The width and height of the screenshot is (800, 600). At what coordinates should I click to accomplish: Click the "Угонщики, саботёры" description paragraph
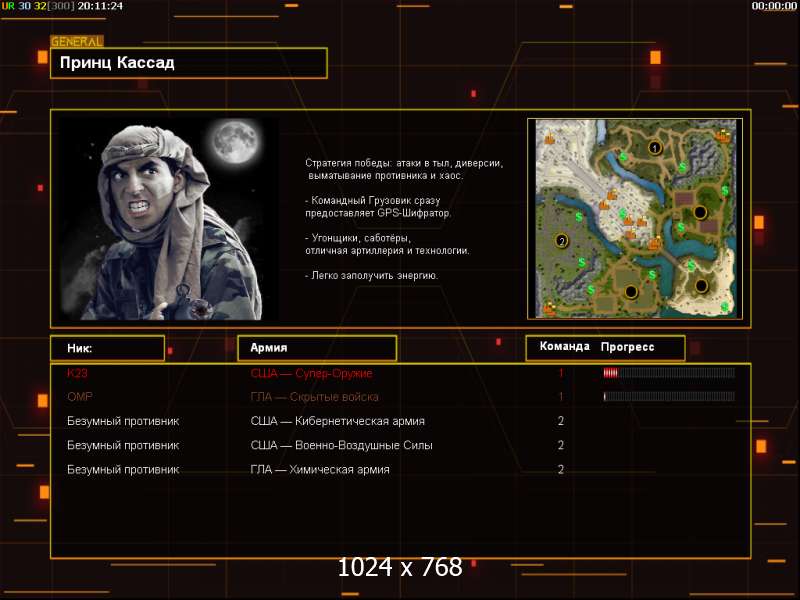coord(387,244)
